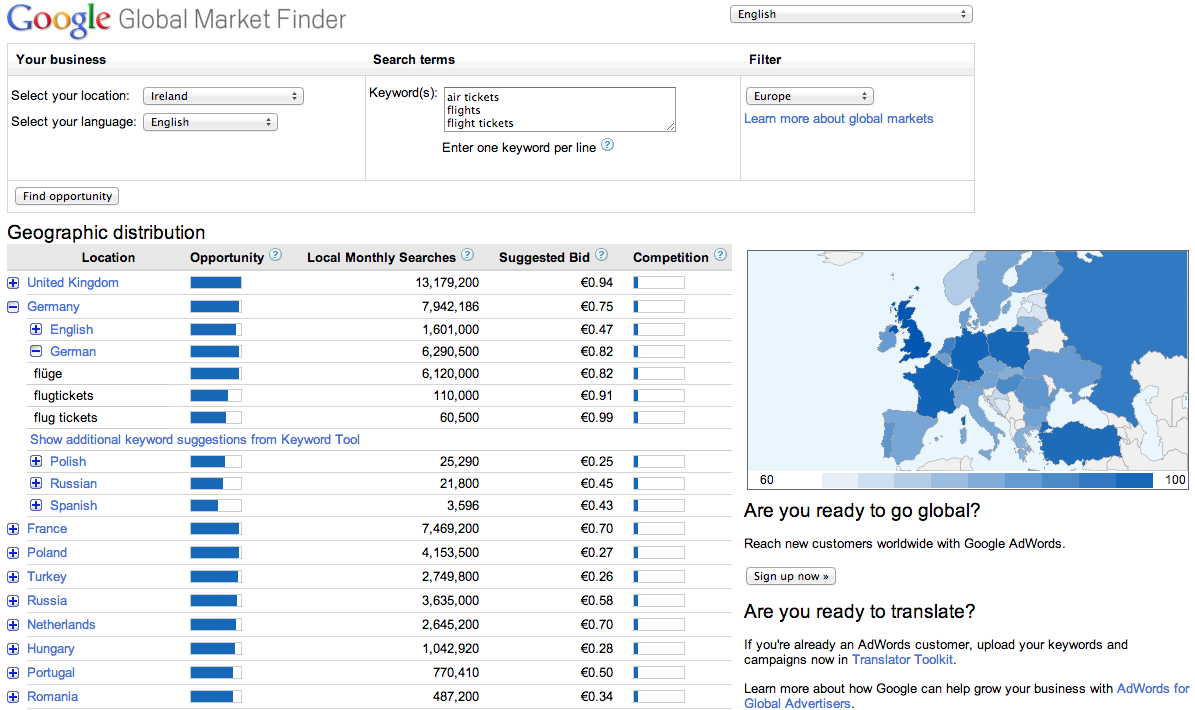This screenshot has height=710, width=1195.
Task: Open the Poland location link
Action: 47,552
